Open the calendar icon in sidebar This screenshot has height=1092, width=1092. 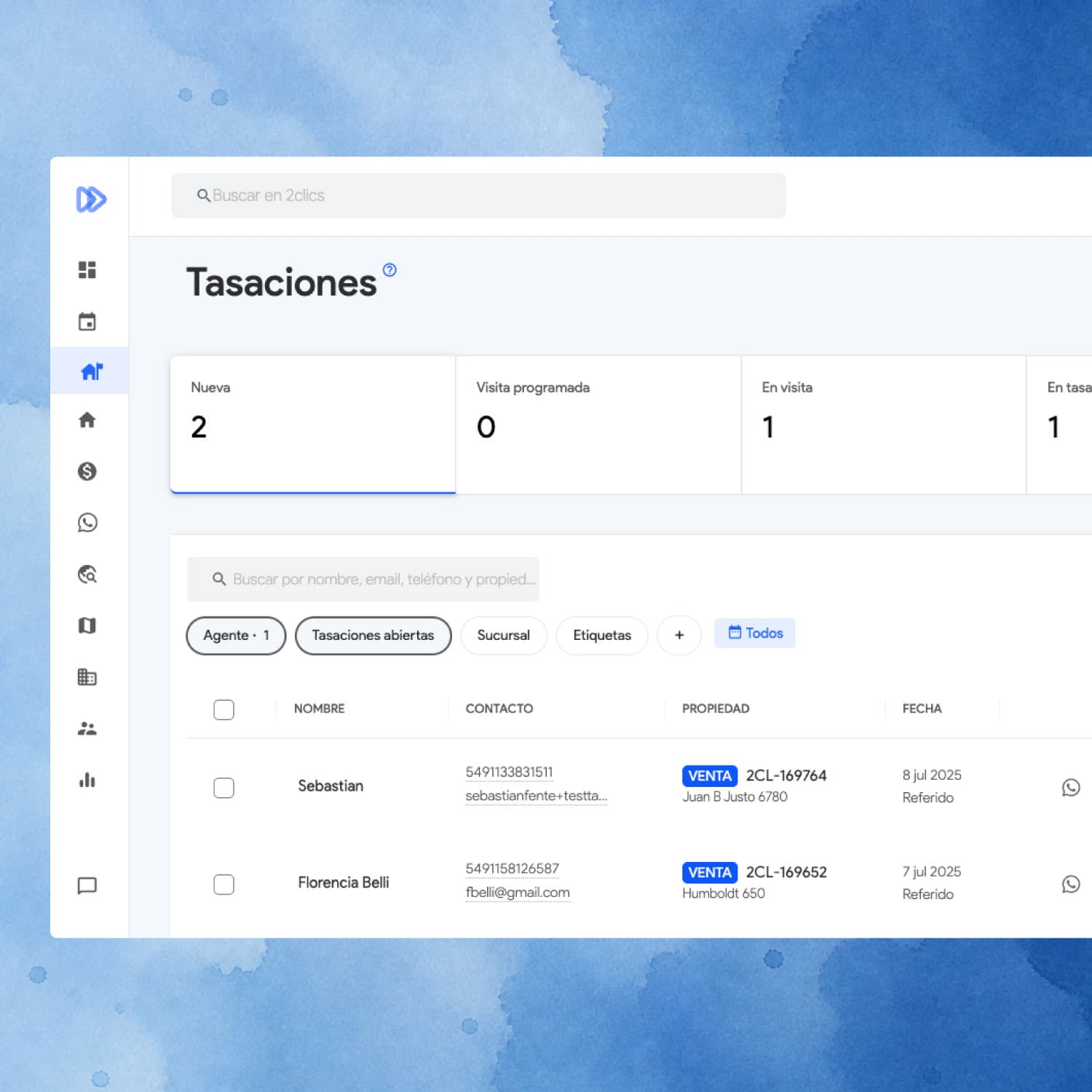(x=87, y=321)
